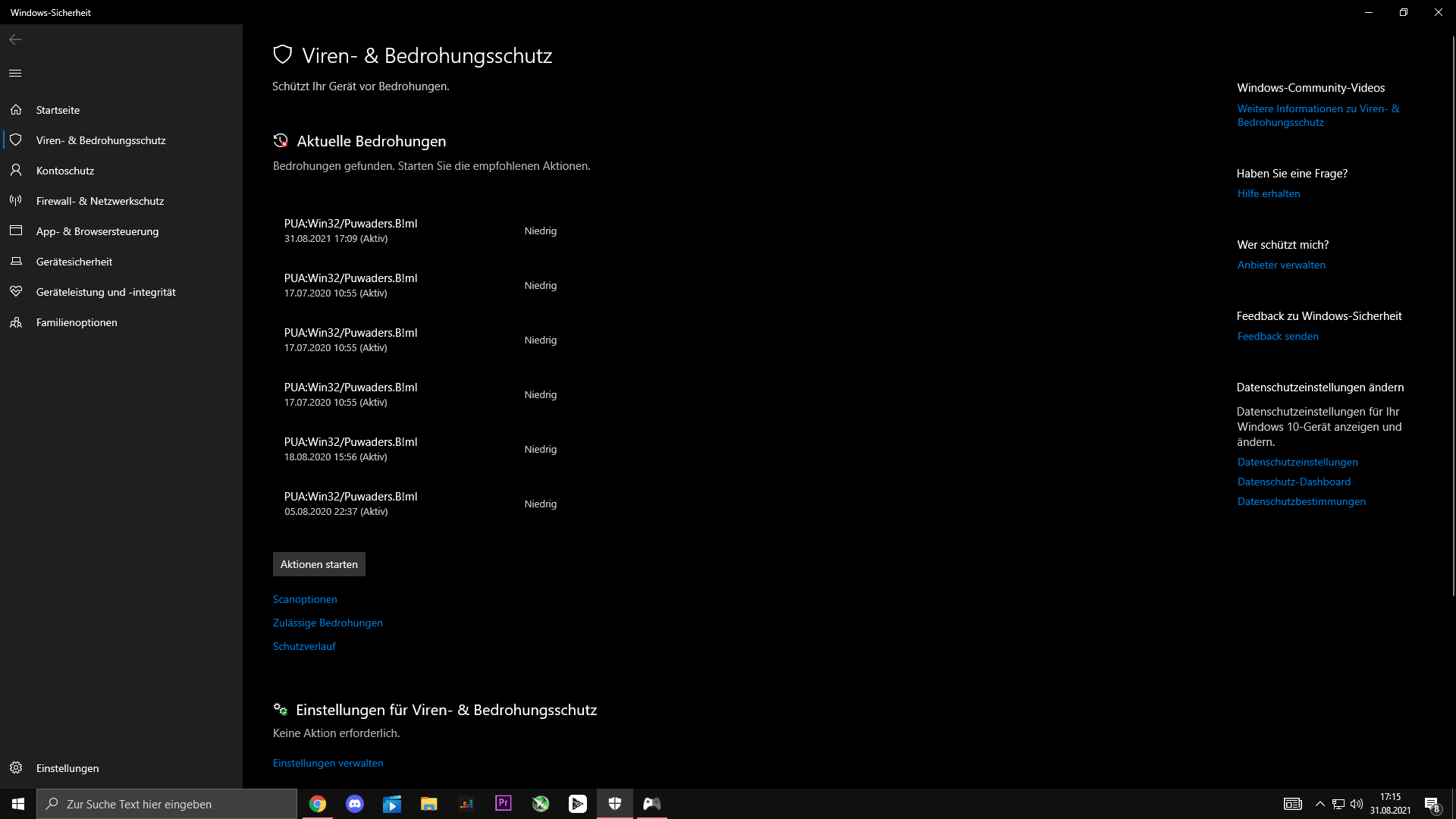
Task: Click the vertical scrollbar on the right
Action: pyautogui.click(x=1453, y=315)
